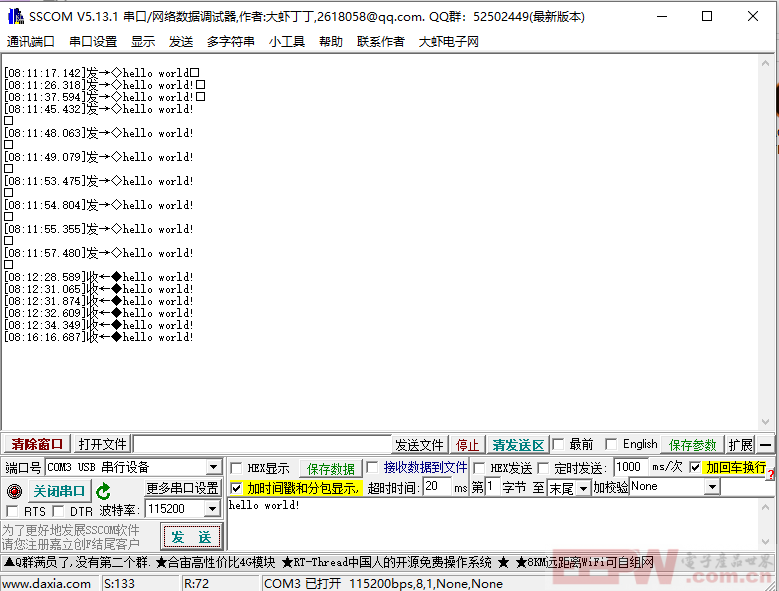Toggle the HEX显示 checkbox
The width and height of the screenshot is (779, 591).
(x=236, y=468)
